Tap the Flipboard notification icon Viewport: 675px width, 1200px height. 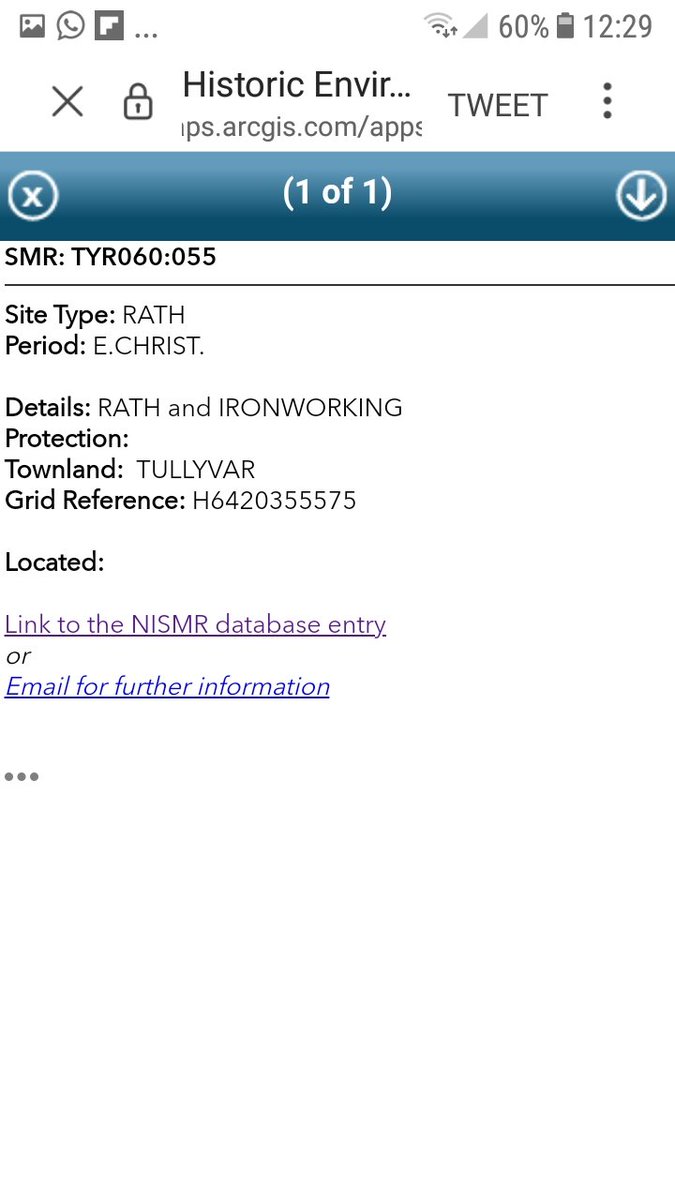(x=109, y=27)
